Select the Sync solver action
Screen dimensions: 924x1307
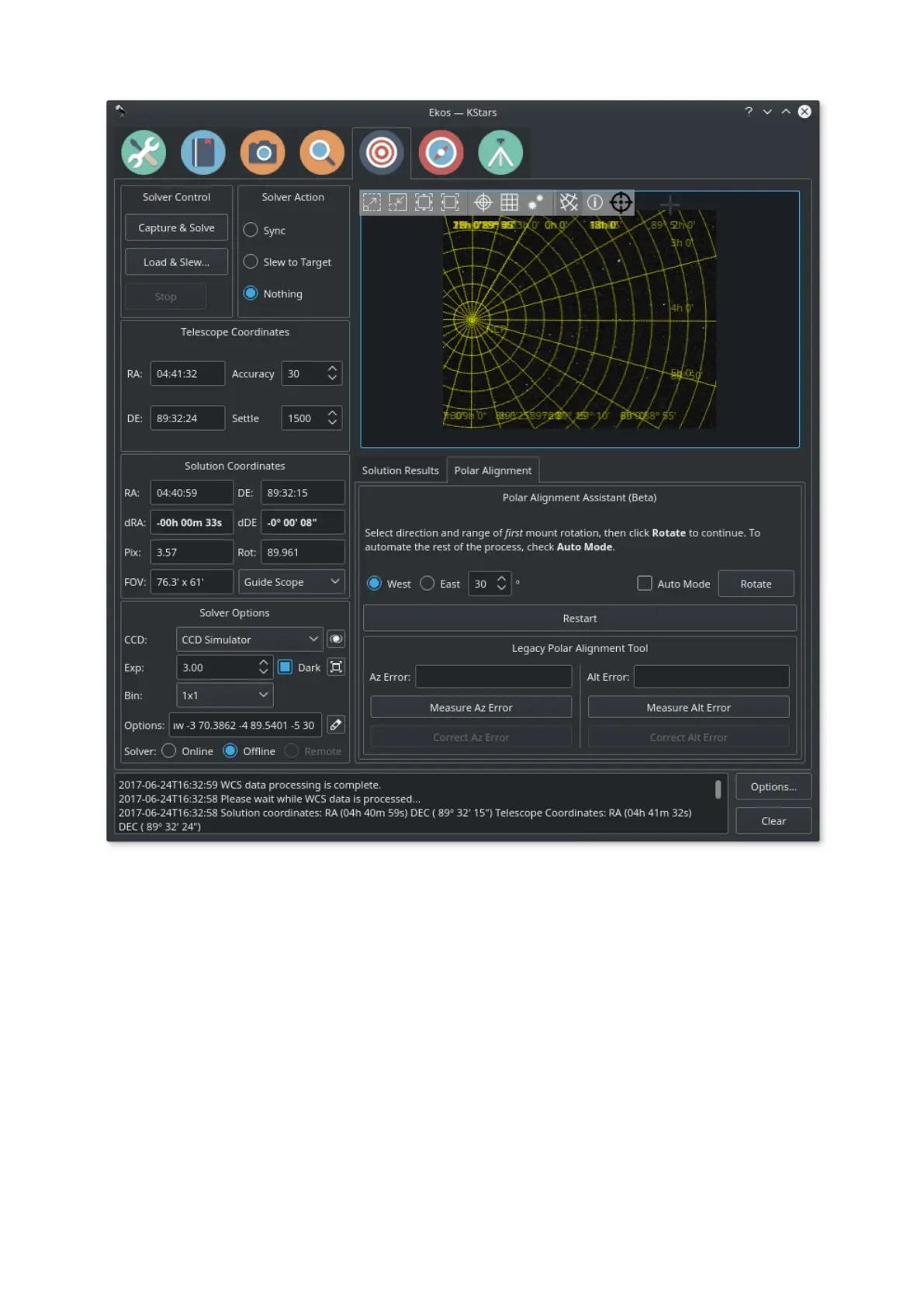pyautogui.click(x=251, y=231)
